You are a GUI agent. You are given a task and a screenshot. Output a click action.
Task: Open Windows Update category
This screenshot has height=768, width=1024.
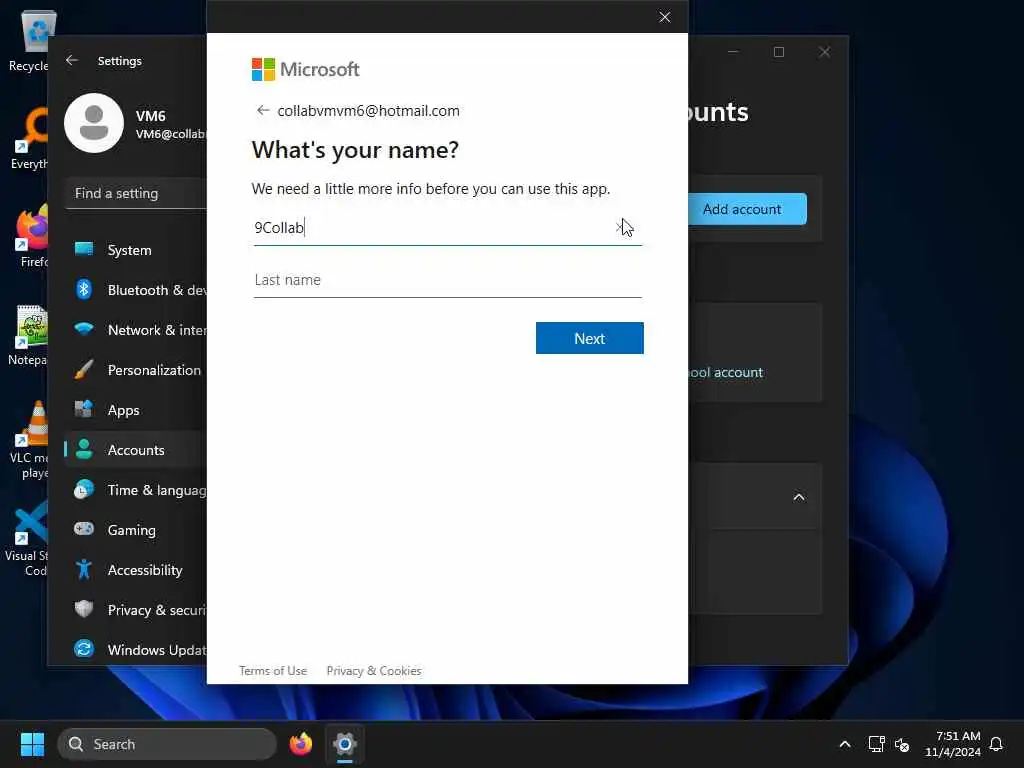pyautogui.click(x=136, y=650)
